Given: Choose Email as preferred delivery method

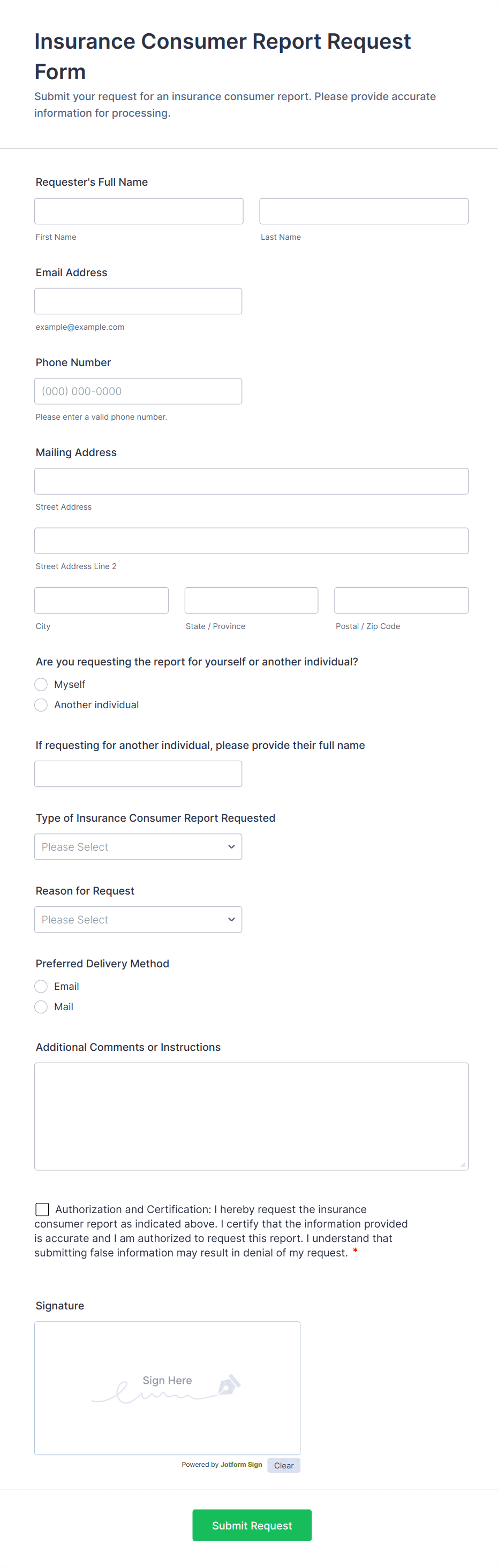Looking at the screenshot, I should point(41,986).
